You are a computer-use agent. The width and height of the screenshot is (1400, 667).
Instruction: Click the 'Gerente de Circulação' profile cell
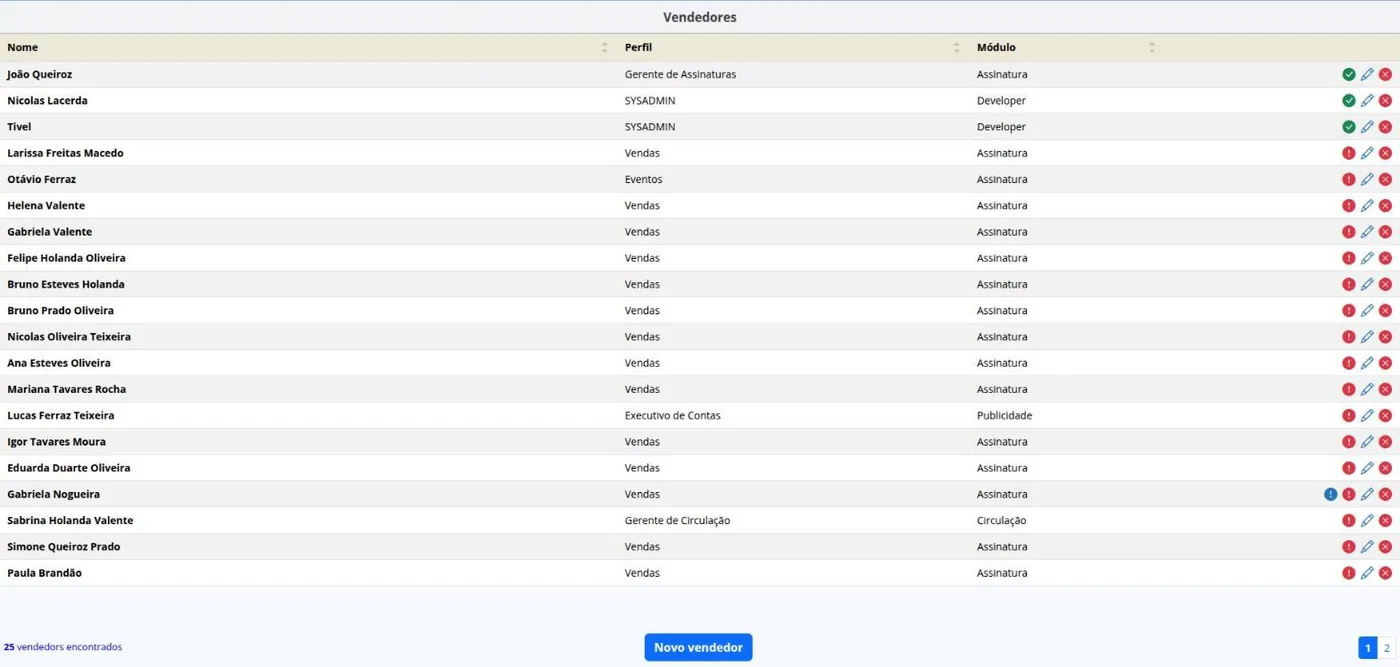[x=677, y=520]
